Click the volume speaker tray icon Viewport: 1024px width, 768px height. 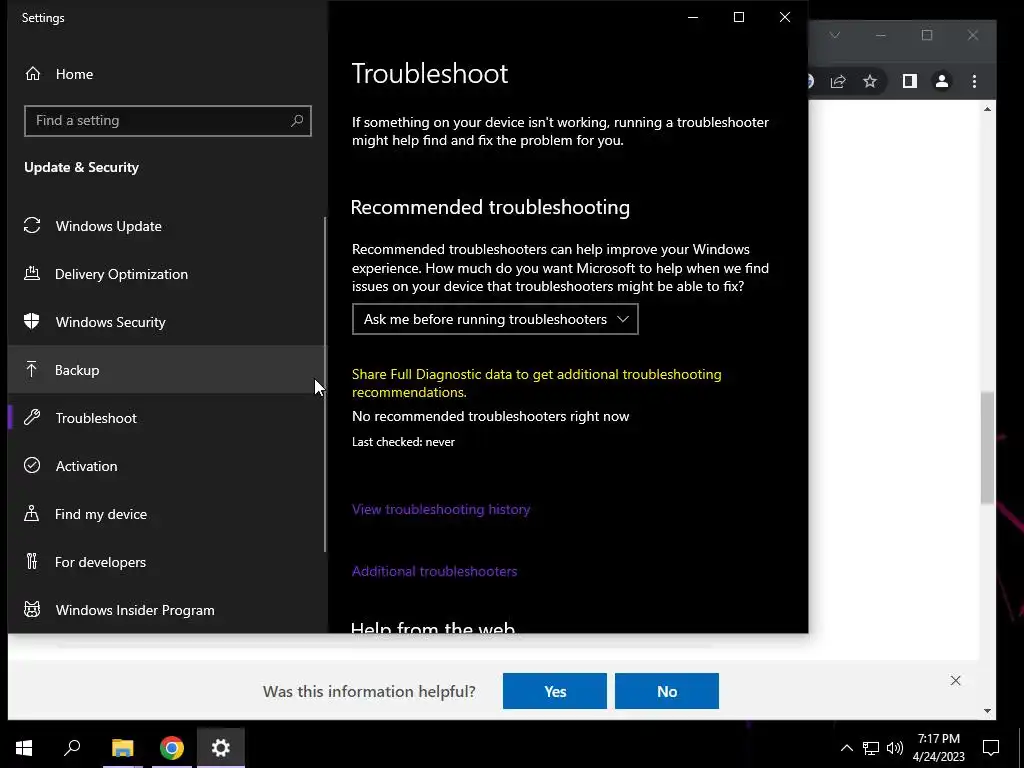(x=895, y=748)
